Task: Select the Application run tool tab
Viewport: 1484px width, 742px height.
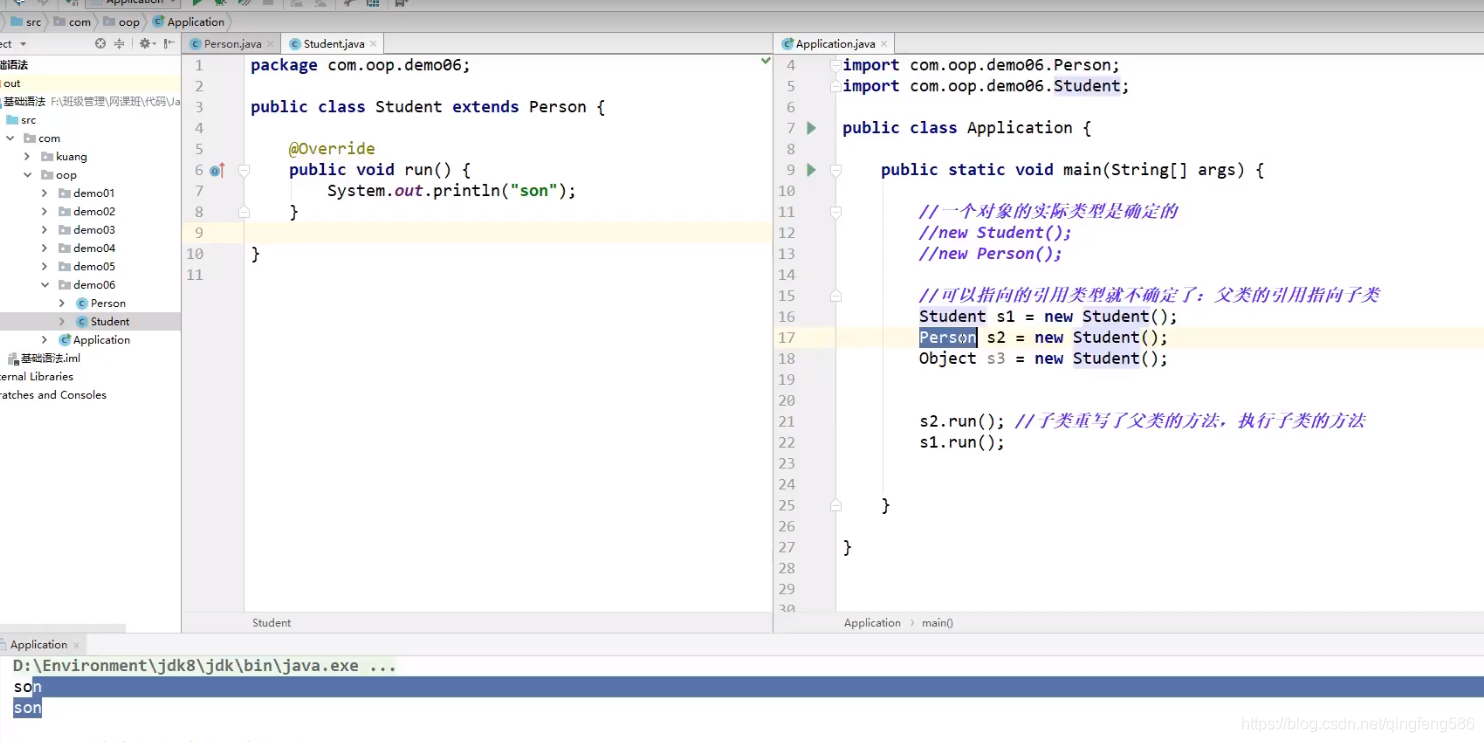Action: (x=39, y=645)
